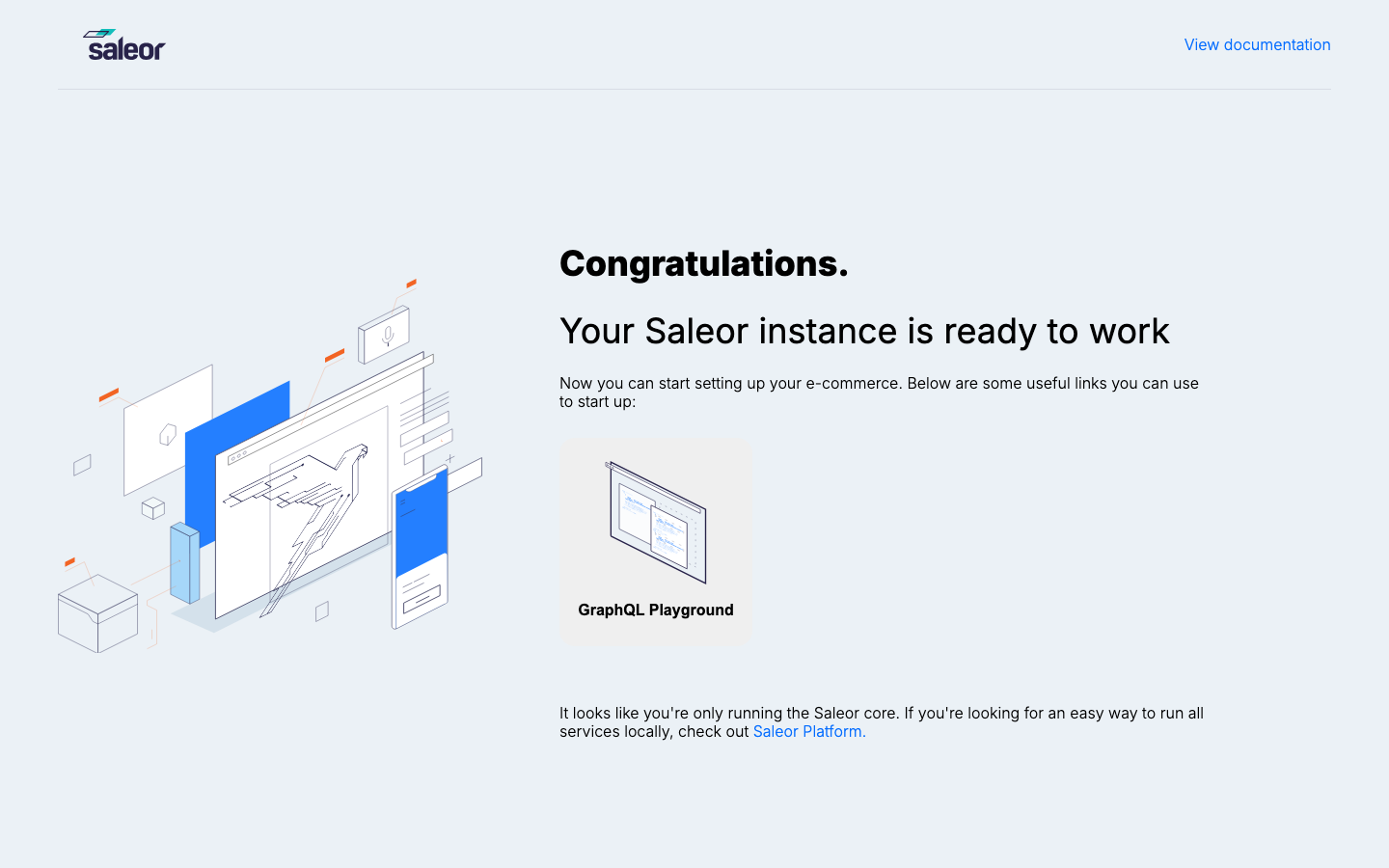This screenshot has width=1389, height=868.
Task: Click the 'only running the Saleor core' note
Action: coord(882,721)
